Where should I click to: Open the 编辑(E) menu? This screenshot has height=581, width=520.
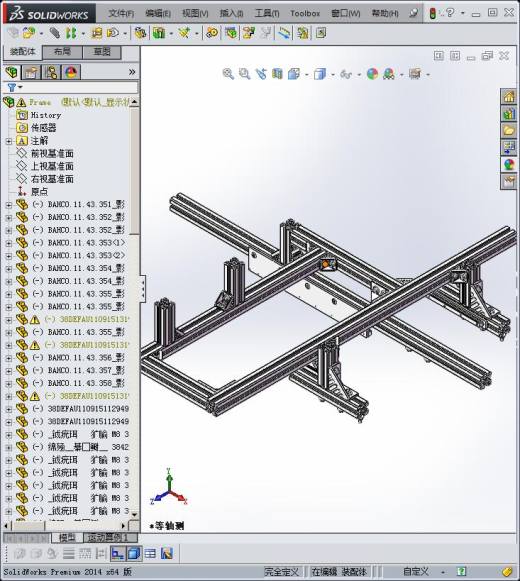tap(158, 13)
